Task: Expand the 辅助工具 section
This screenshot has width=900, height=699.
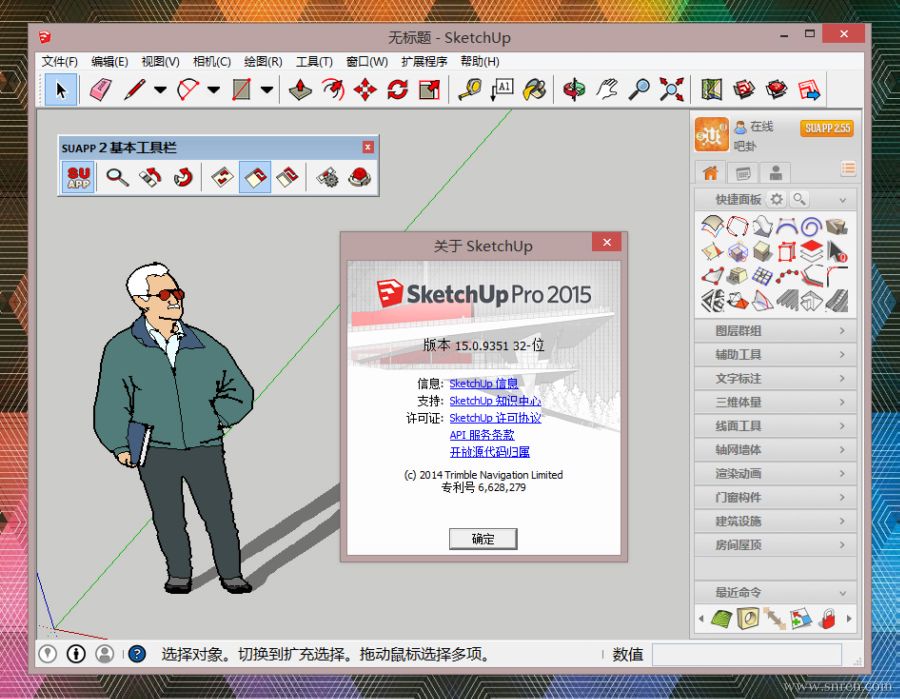Action: coord(775,355)
